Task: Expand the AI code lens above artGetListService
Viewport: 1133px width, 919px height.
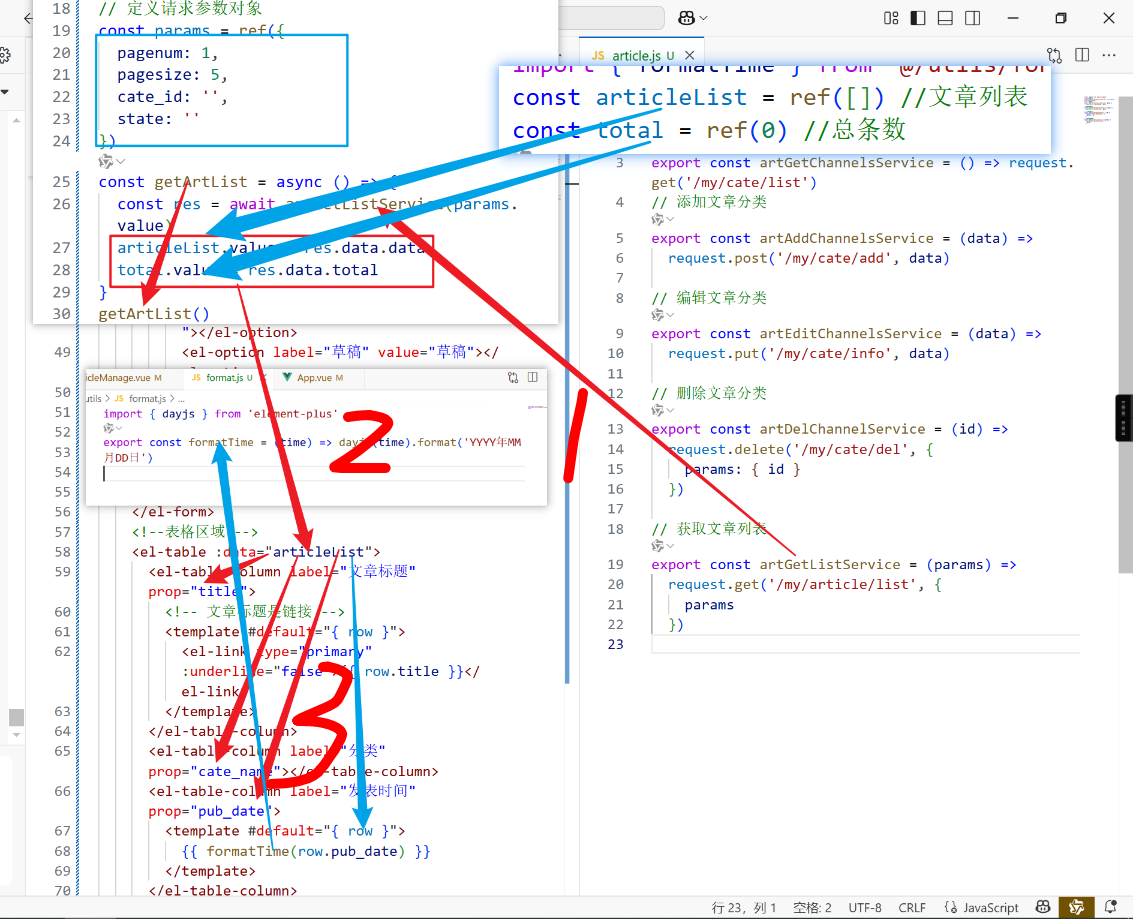Action: tap(662, 545)
